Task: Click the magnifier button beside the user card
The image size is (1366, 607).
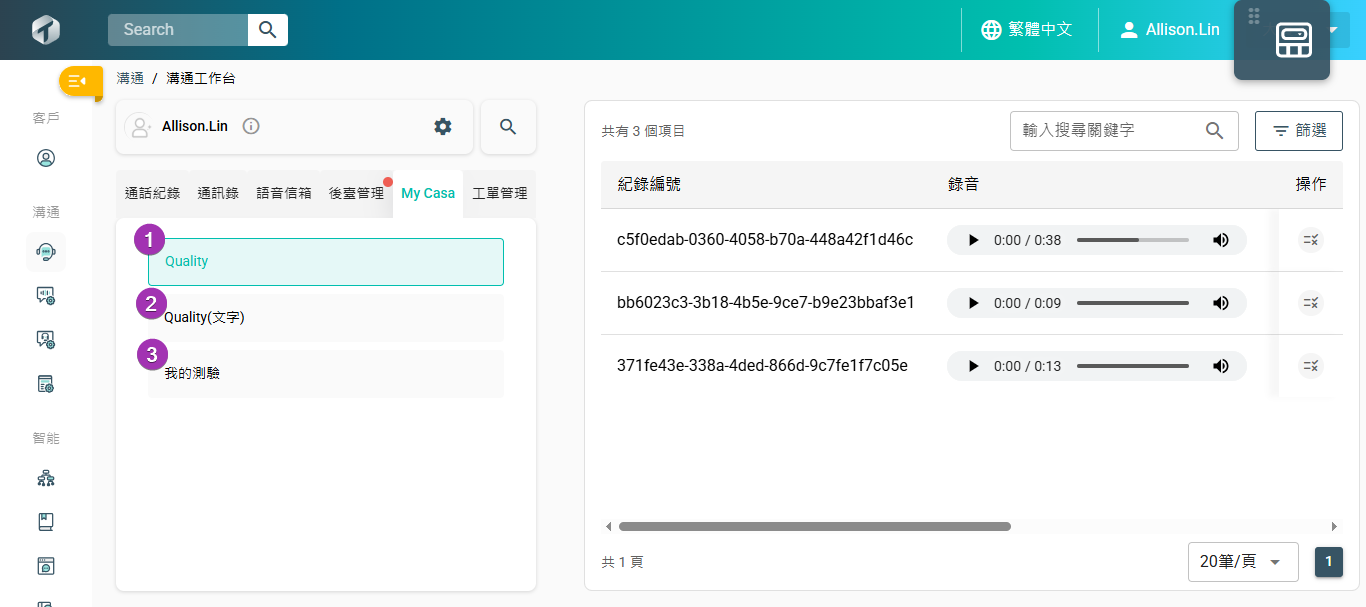Action: coord(508,126)
